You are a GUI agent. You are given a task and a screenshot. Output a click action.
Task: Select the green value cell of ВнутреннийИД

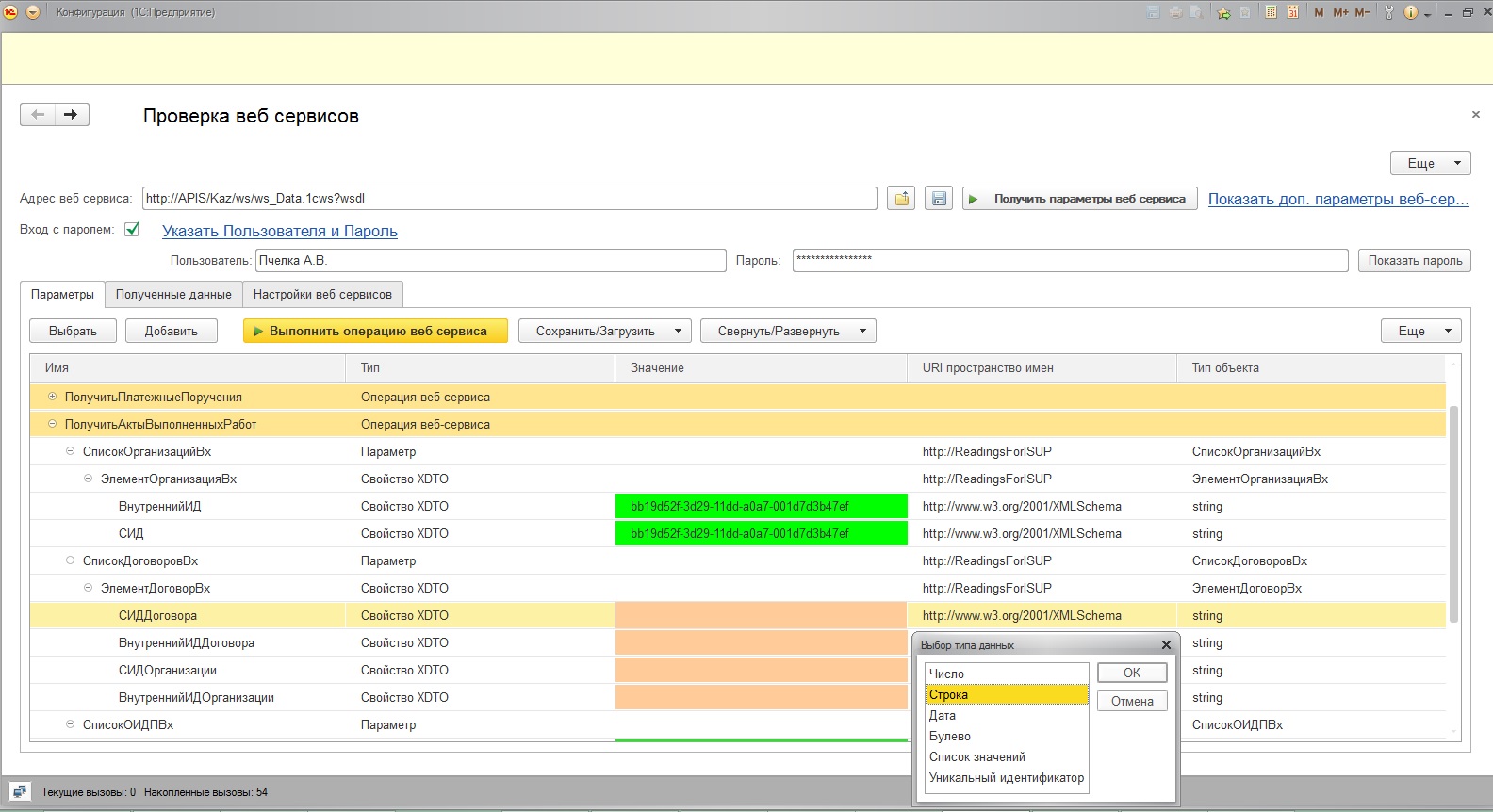(x=762, y=506)
